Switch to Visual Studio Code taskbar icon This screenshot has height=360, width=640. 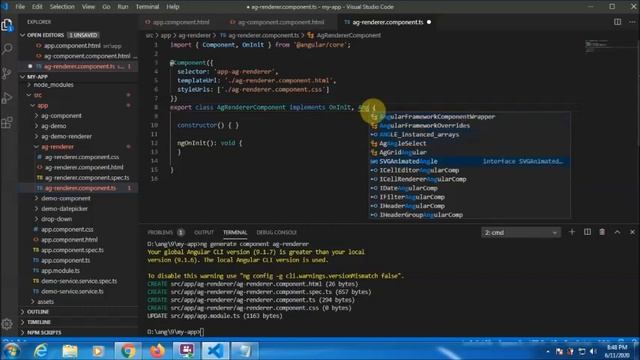(x=215, y=351)
